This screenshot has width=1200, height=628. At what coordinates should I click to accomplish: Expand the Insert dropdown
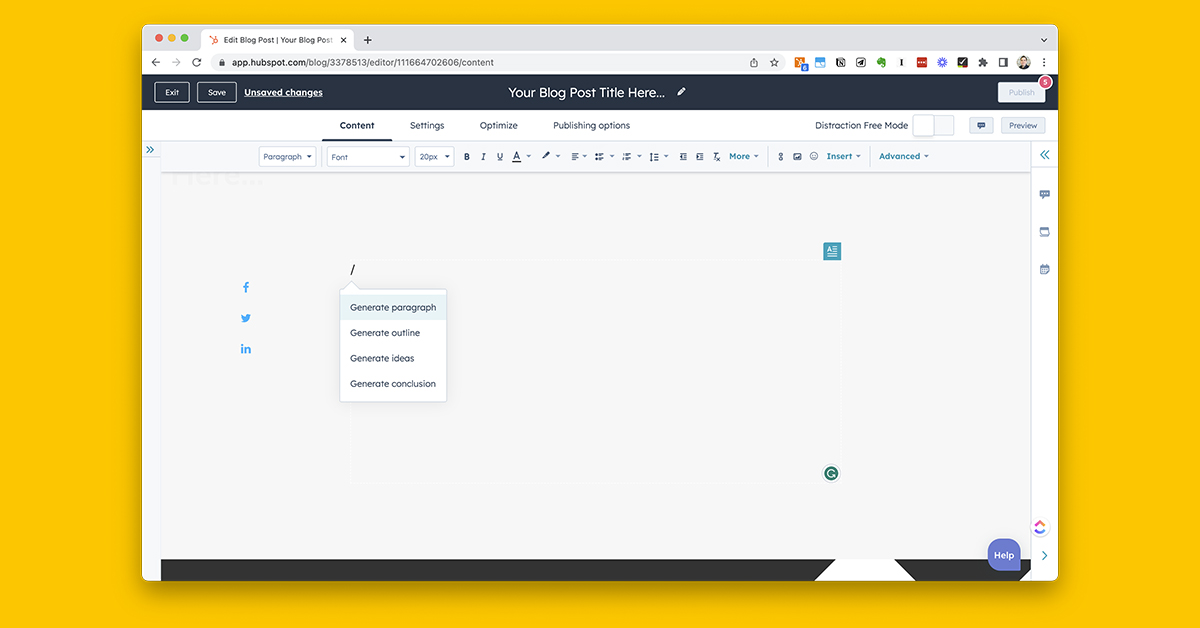coord(843,157)
